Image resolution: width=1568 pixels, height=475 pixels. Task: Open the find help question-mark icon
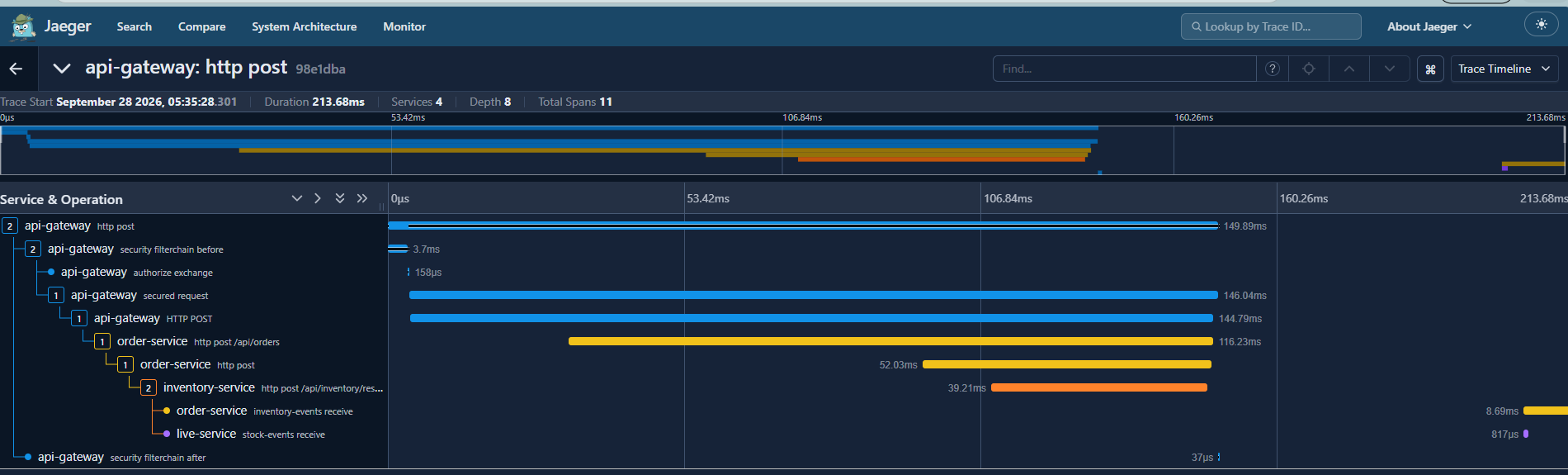click(1273, 69)
